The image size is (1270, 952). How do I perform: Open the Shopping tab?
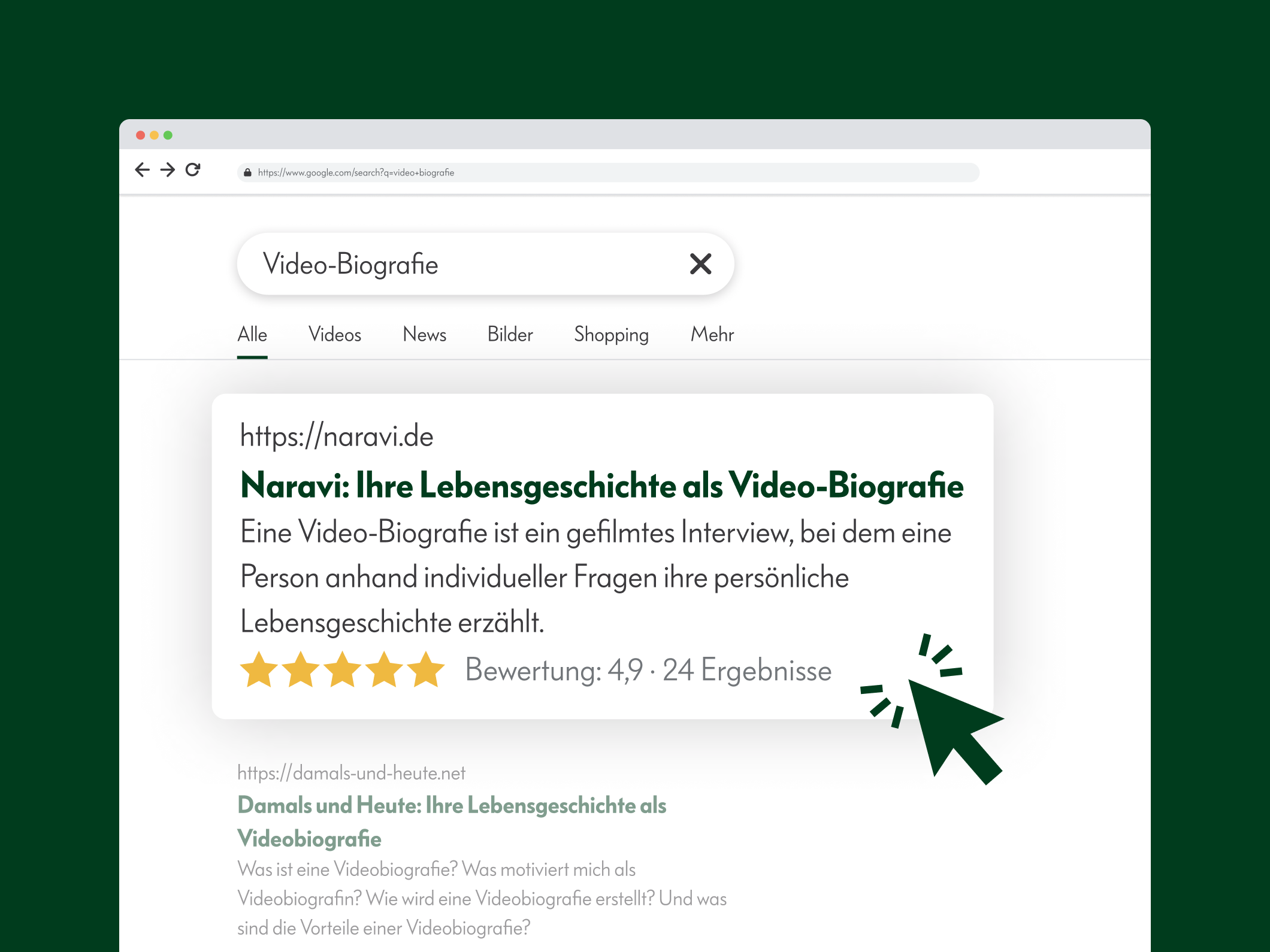pos(612,334)
